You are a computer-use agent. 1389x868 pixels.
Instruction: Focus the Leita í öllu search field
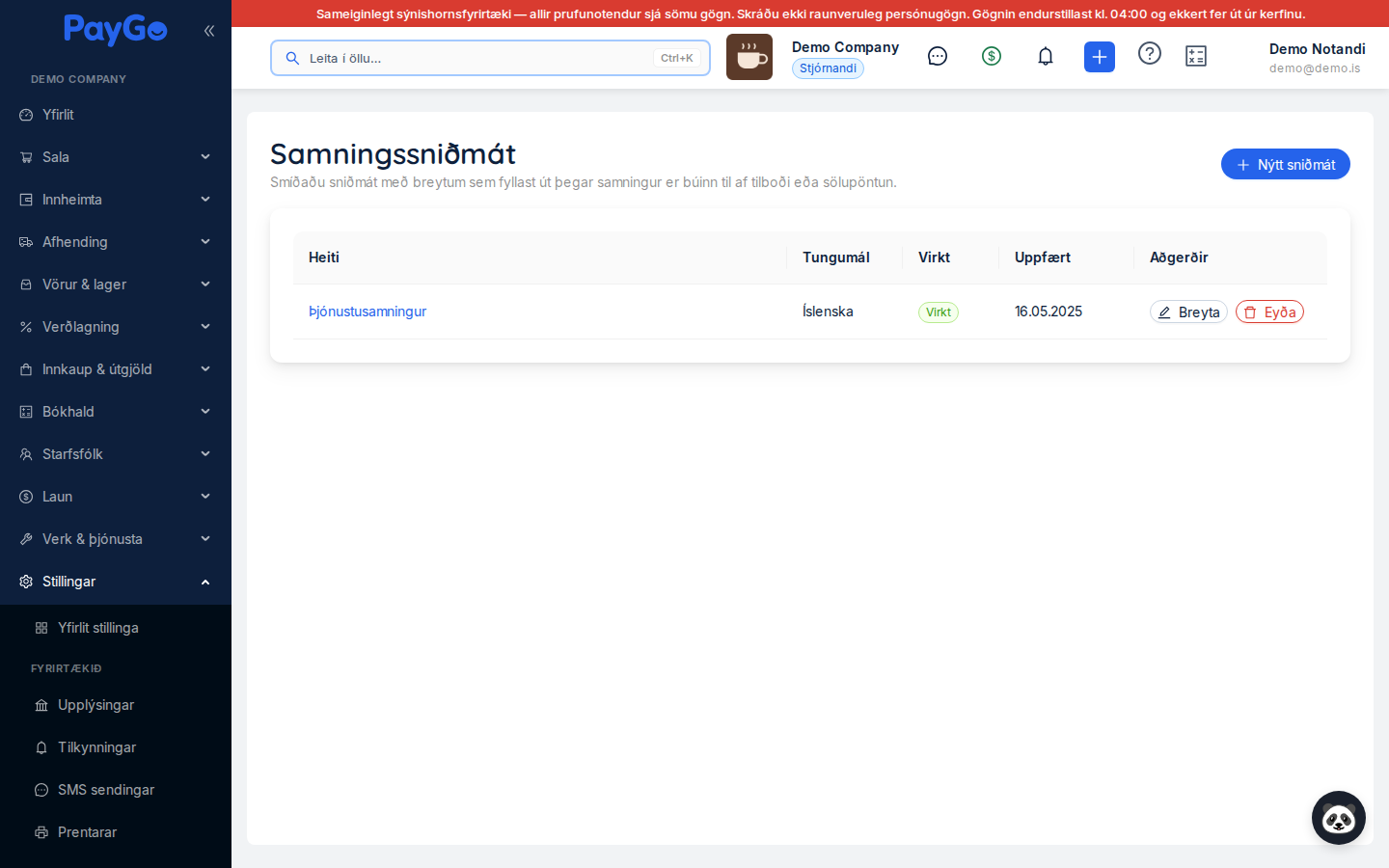pyautogui.click(x=490, y=58)
